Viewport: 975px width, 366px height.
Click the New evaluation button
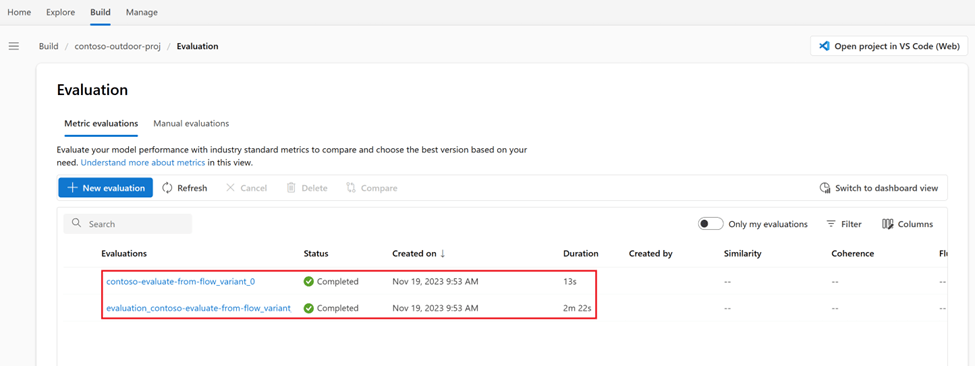point(106,188)
